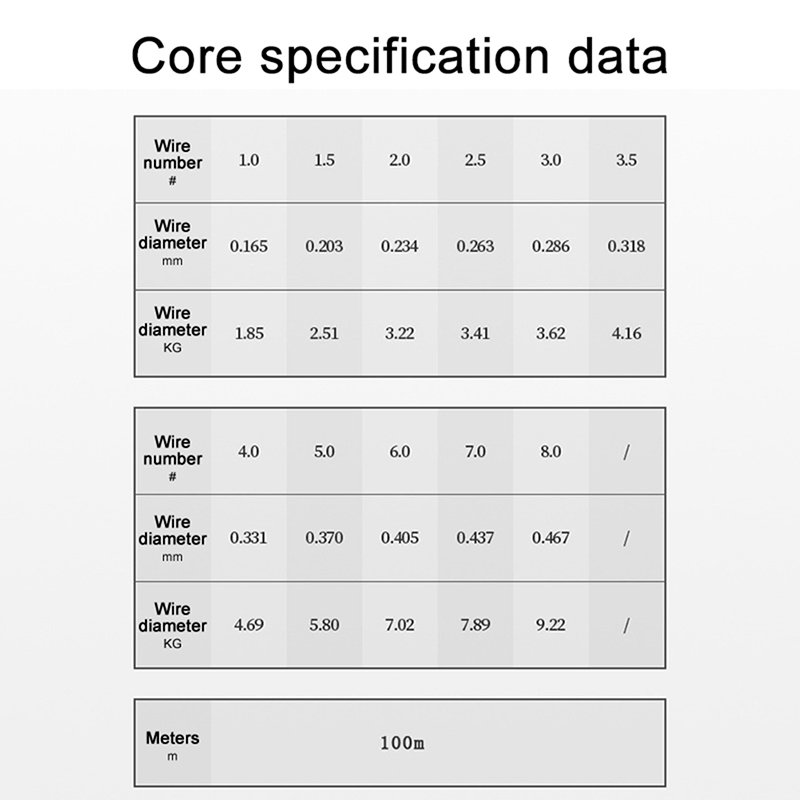Select the 9.22 KG value

551,625
